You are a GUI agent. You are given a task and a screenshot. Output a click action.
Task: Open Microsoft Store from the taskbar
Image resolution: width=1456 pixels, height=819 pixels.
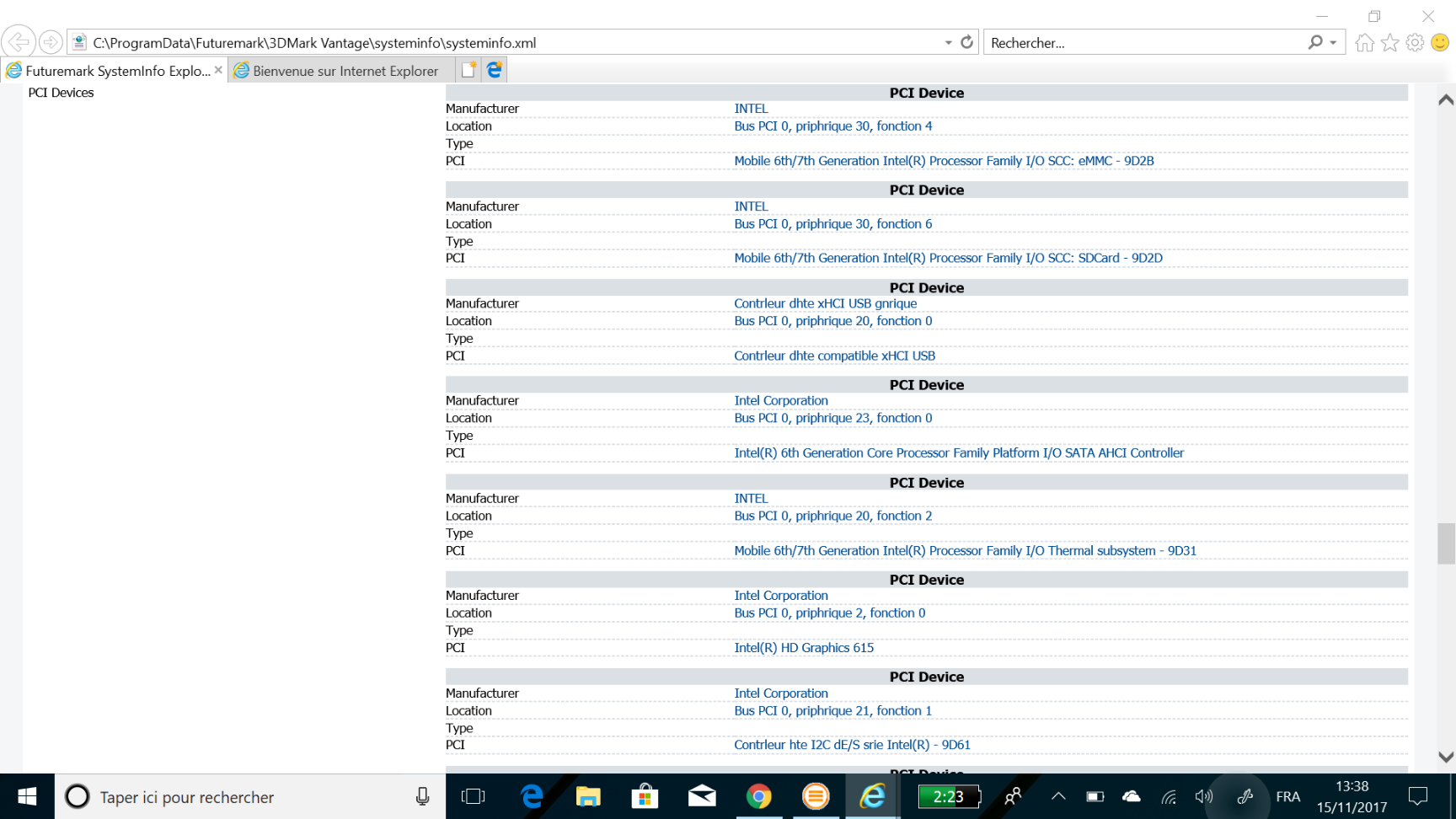[645, 796]
